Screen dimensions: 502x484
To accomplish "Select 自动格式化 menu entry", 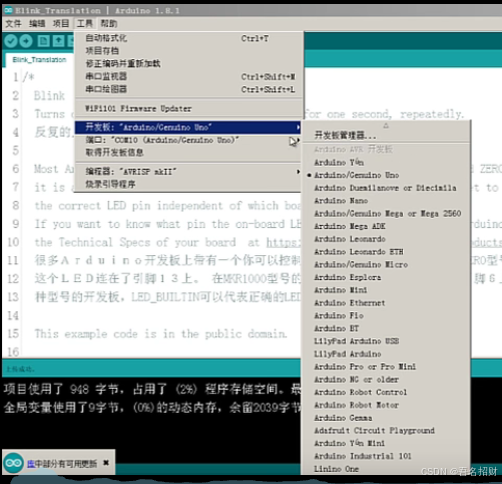I will pyautogui.click(x=189, y=38).
